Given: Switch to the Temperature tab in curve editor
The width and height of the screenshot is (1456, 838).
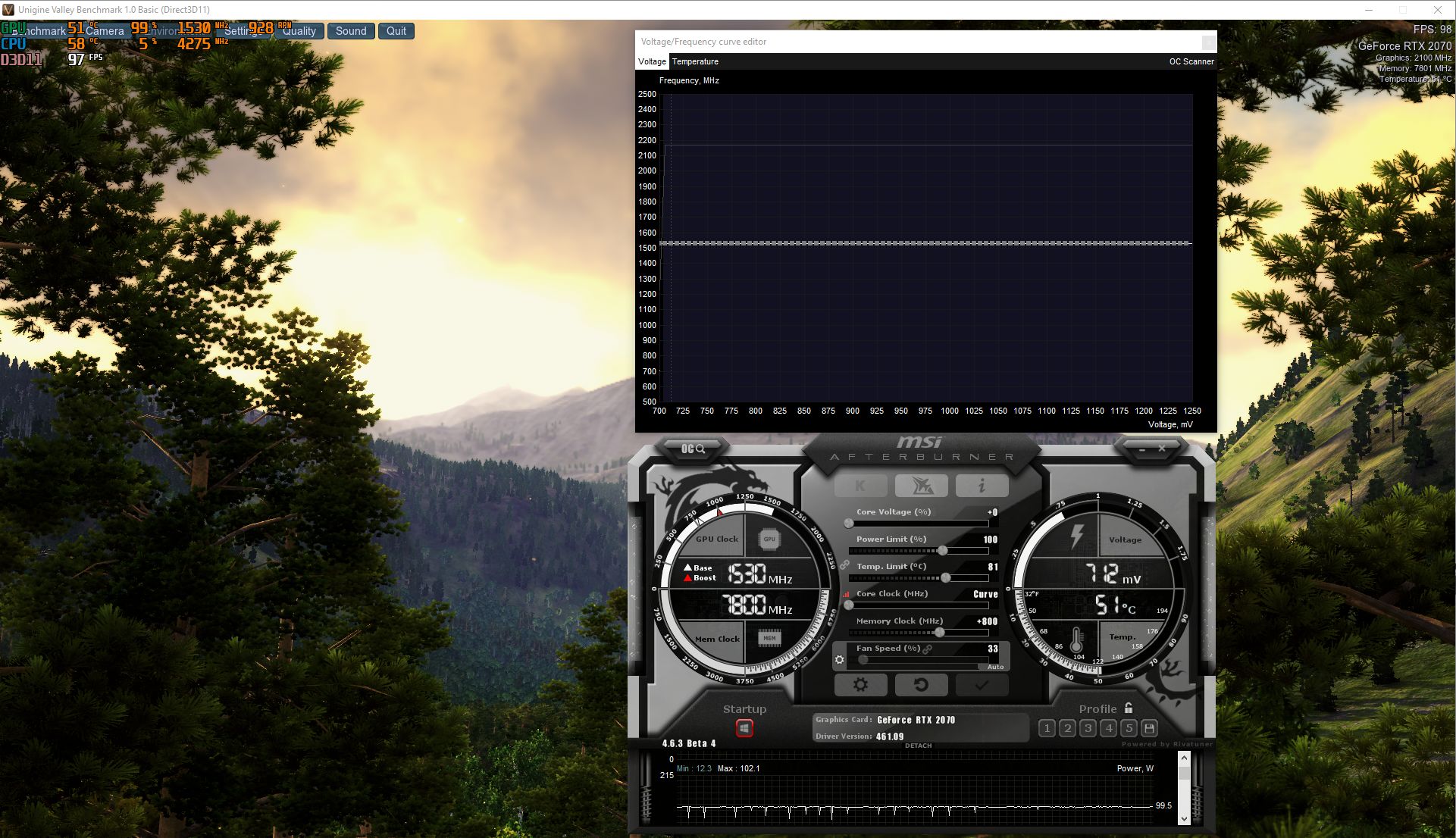Looking at the screenshot, I should click(x=695, y=61).
